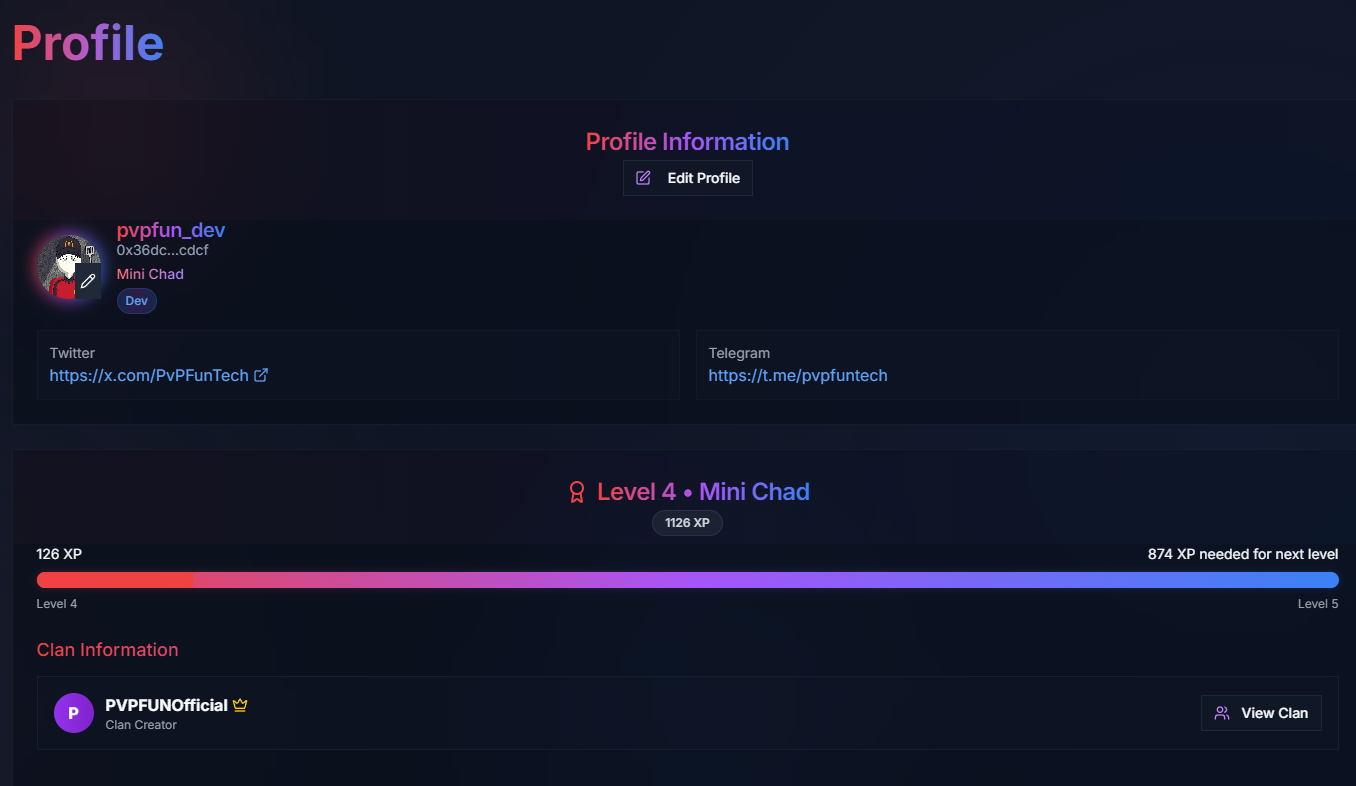Open the x.com/PvPFunTech Twitter link

[149, 376]
